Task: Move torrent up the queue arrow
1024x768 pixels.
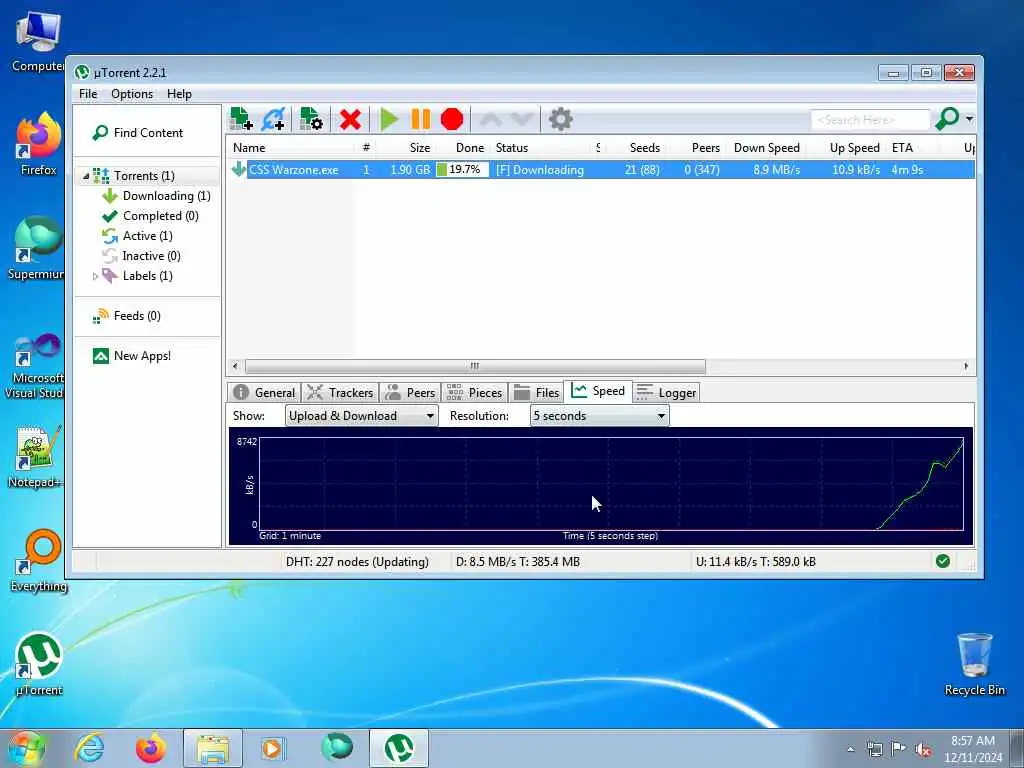Action: (490, 120)
